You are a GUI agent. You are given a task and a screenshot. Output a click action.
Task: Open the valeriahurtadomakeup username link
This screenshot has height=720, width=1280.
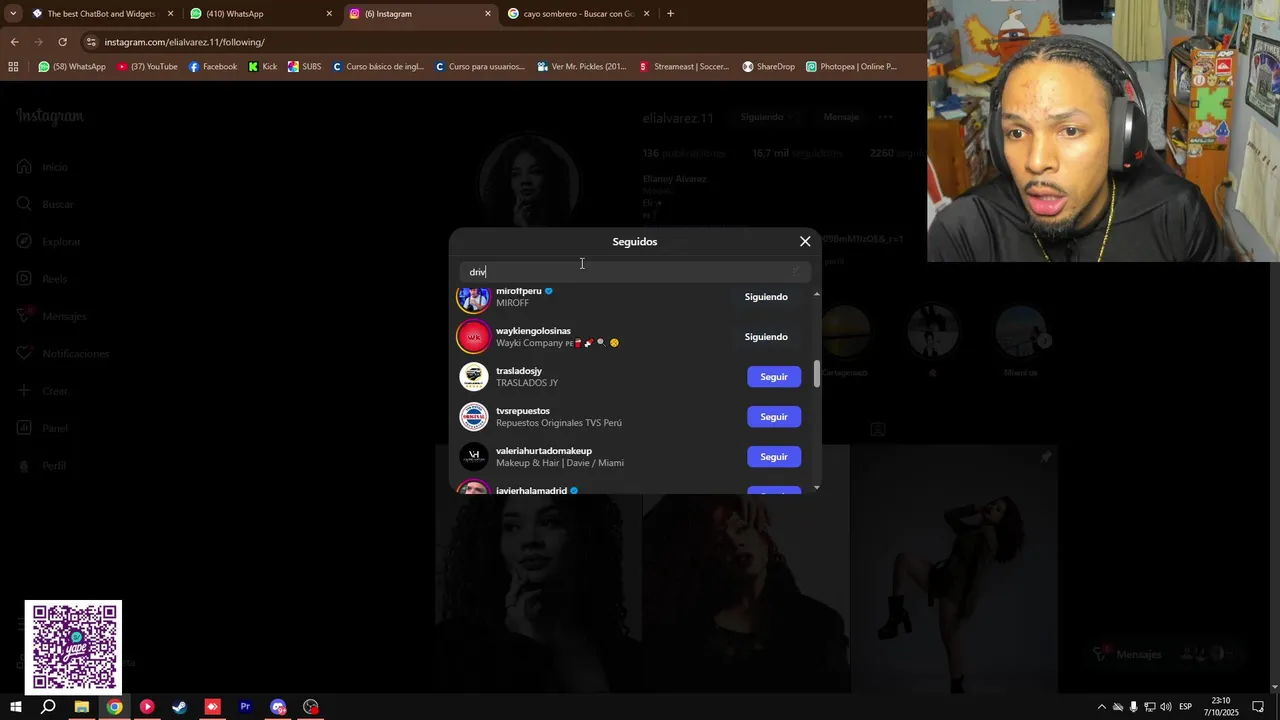pos(544,451)
